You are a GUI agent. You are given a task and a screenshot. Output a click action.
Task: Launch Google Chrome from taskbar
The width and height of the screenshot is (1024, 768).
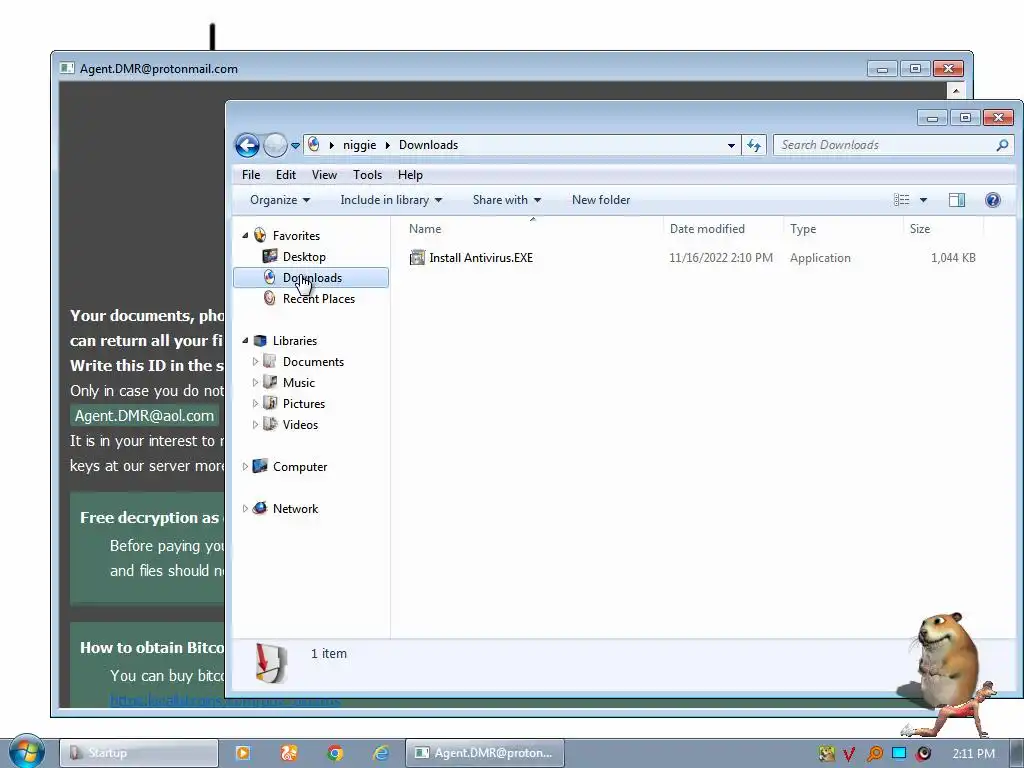[335, 753]
